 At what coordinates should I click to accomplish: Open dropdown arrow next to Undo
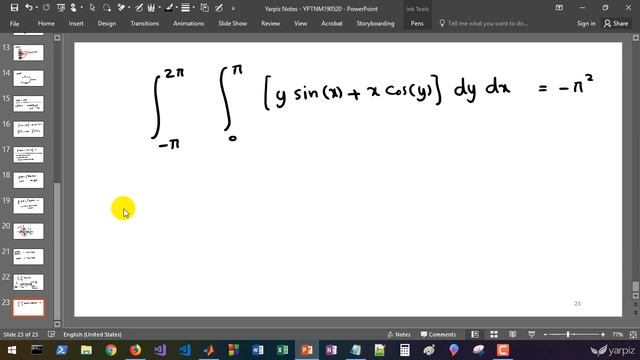[37, 8]
